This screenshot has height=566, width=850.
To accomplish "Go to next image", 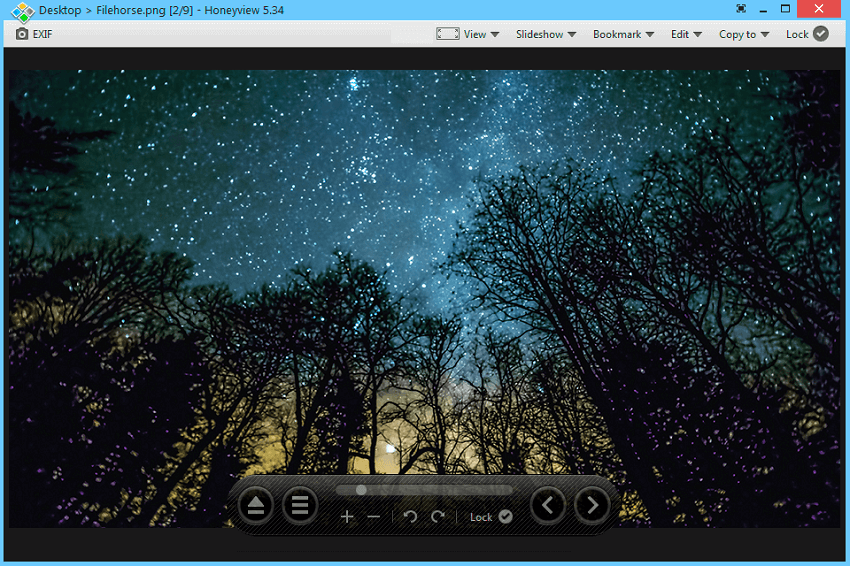I will (592, 505).
